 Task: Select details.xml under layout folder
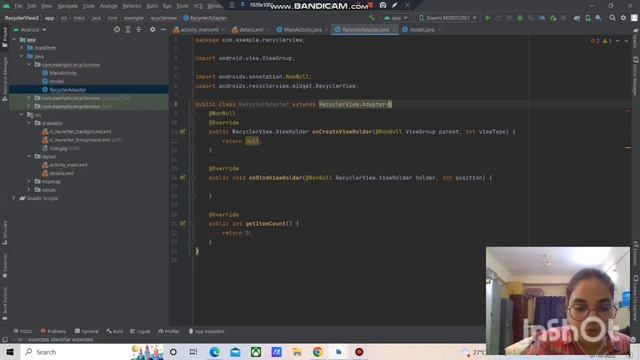click(61, 173)
